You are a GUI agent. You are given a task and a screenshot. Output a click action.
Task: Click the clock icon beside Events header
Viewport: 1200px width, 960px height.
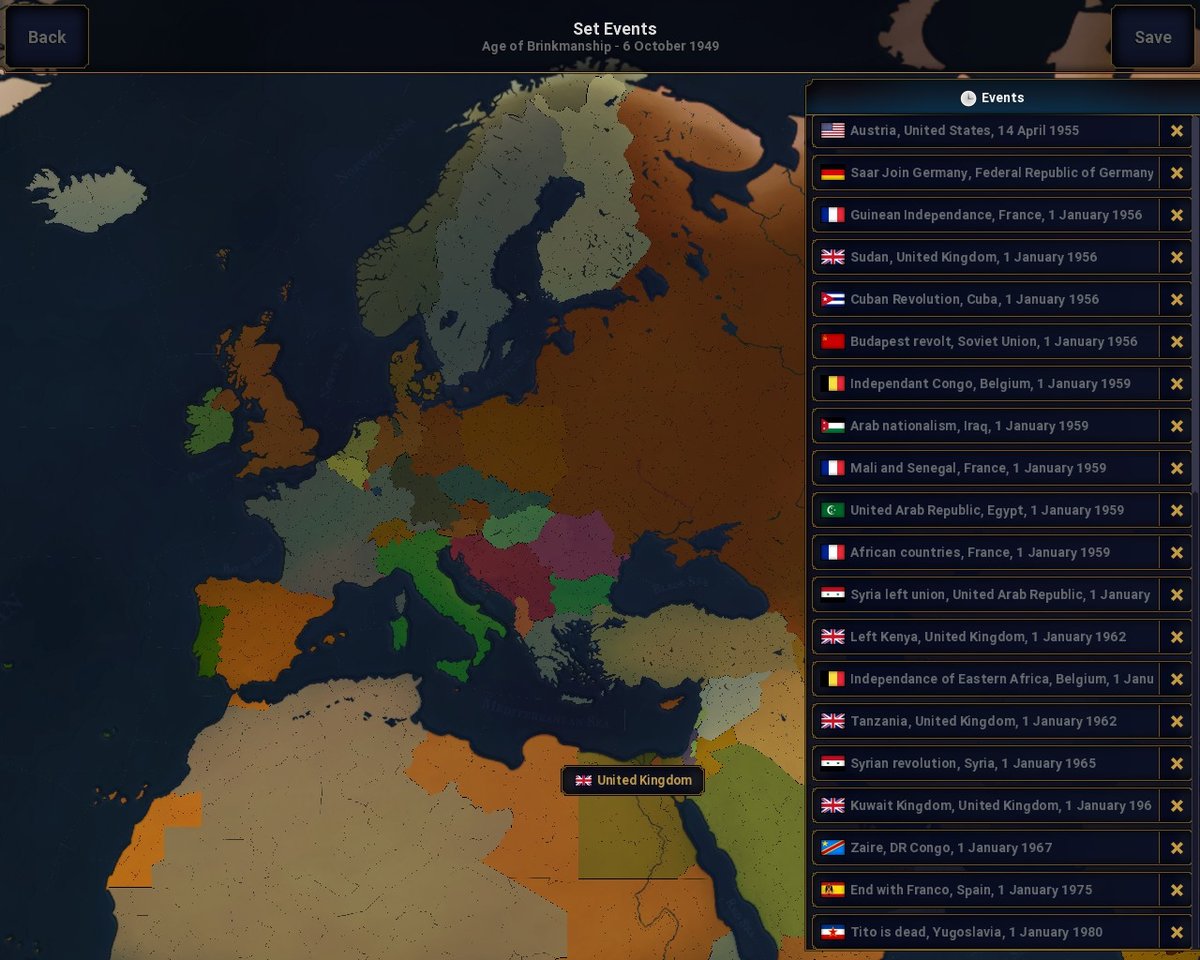pos(968,98)
